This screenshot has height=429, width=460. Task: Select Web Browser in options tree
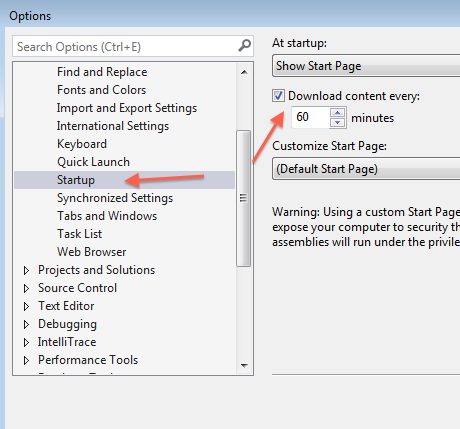click(91, 252)
